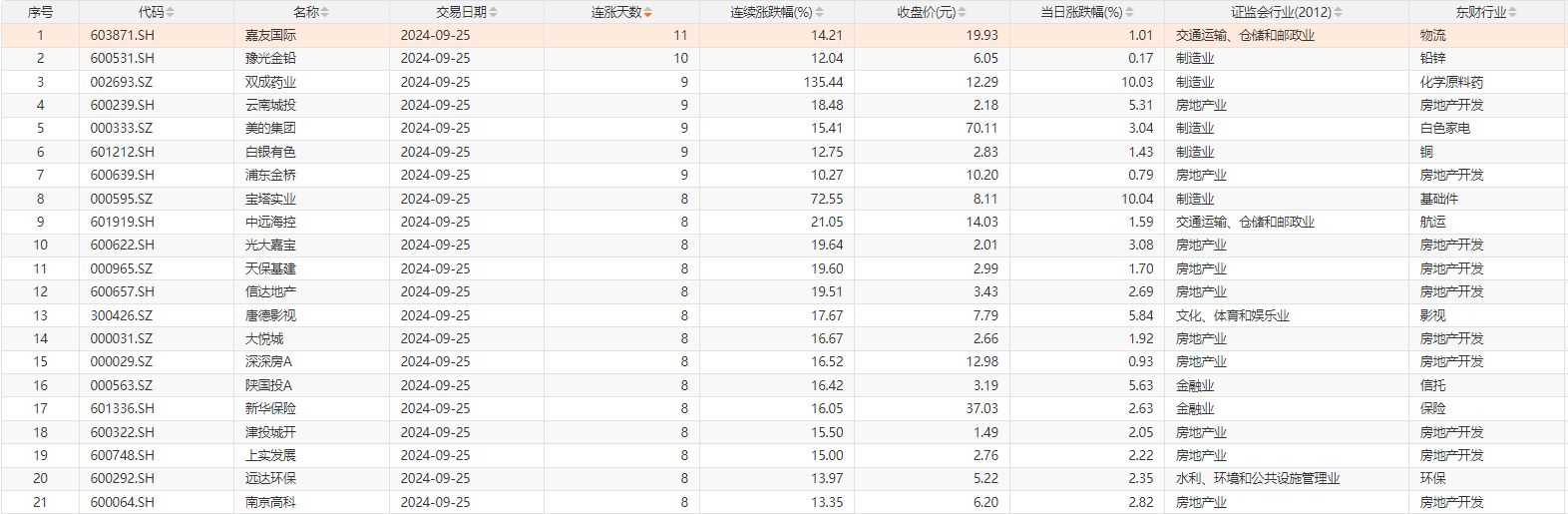Viewport: 1568px width, 514px height.
Task: Sort by 东财行业 sort icon
Action: tap(1513, 12)
